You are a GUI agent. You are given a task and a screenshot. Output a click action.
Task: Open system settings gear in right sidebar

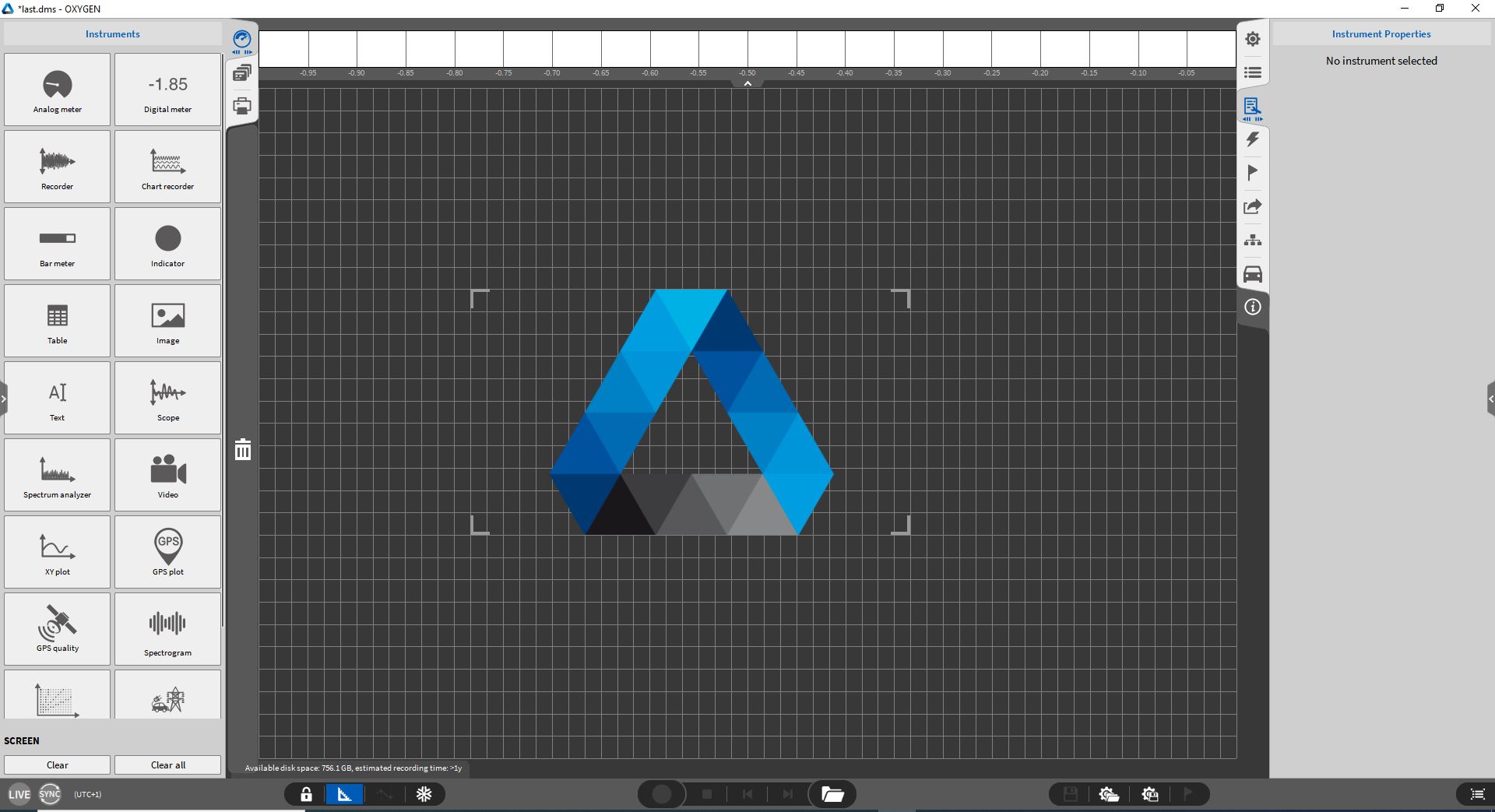[x=1253, y=39]
